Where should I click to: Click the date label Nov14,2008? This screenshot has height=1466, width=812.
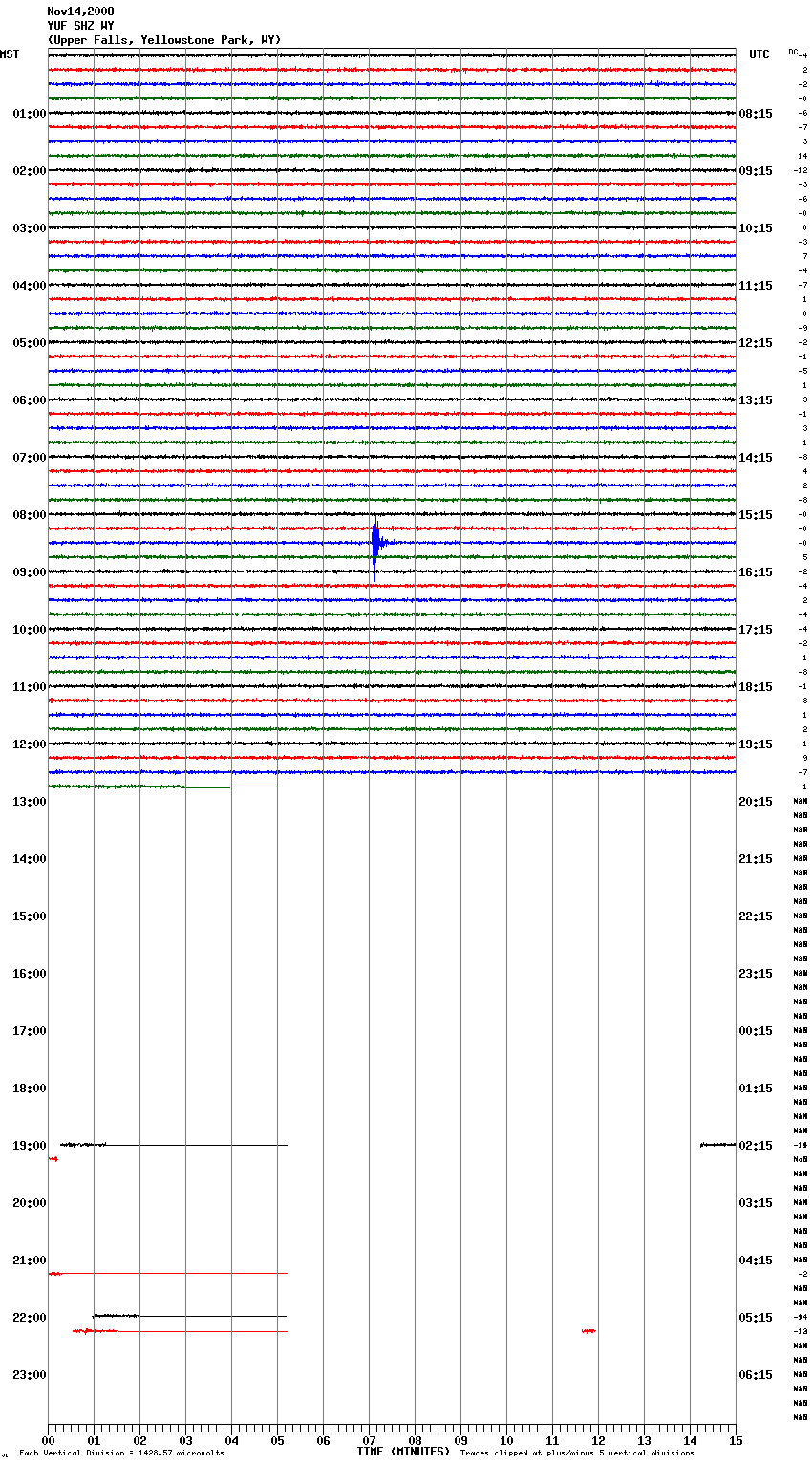80,11
